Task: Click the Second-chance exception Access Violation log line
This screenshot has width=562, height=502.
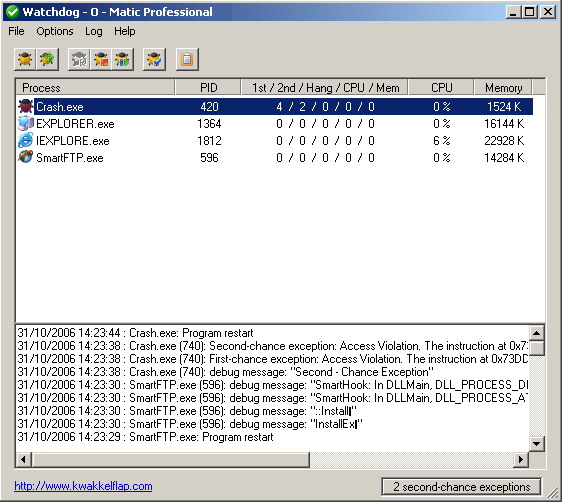Action: pos(272,346)
